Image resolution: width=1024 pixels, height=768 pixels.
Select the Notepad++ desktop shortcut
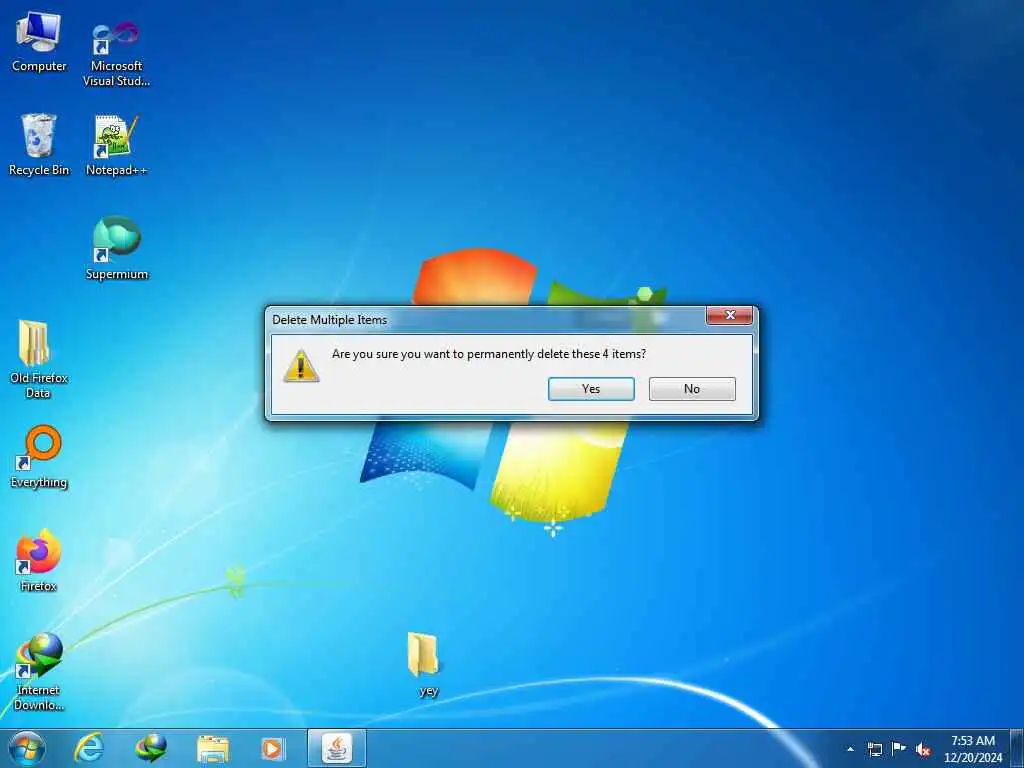pos(116,144)
